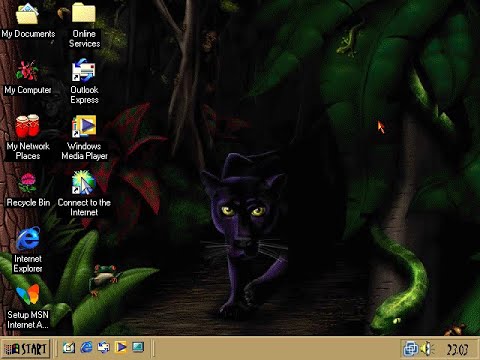Open the volume speaker icon in system tray
This screenshot has height=360, width=480.
[426, 349]
